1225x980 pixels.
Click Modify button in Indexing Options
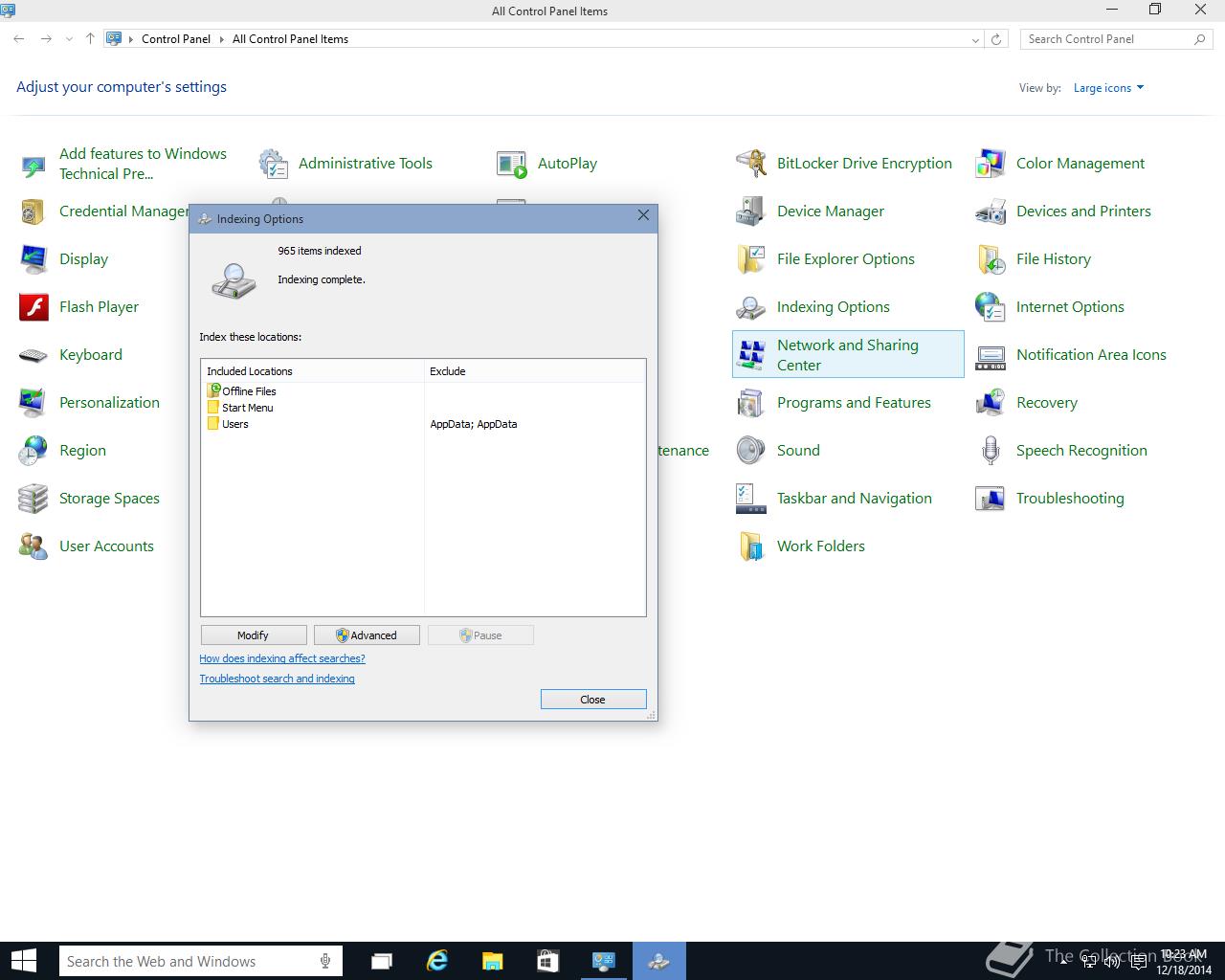(254, 635)
